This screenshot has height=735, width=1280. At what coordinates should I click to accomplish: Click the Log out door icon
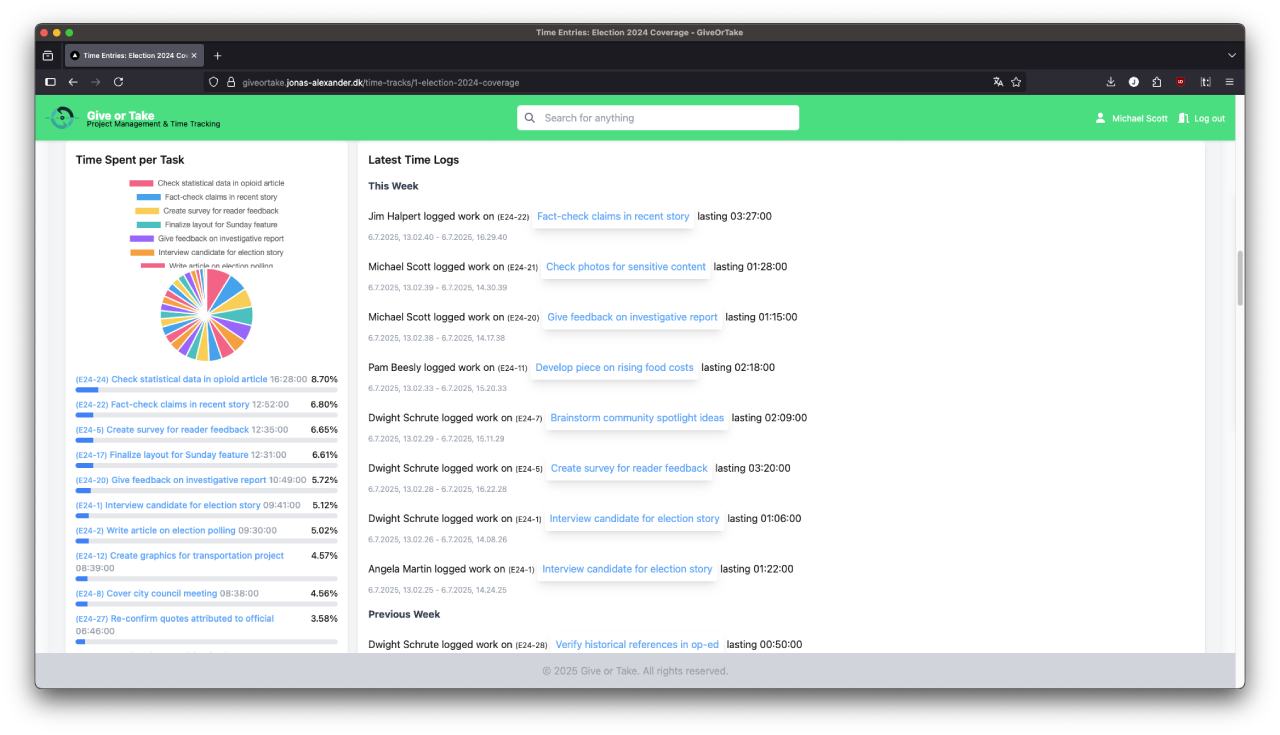pos(1183,118)
